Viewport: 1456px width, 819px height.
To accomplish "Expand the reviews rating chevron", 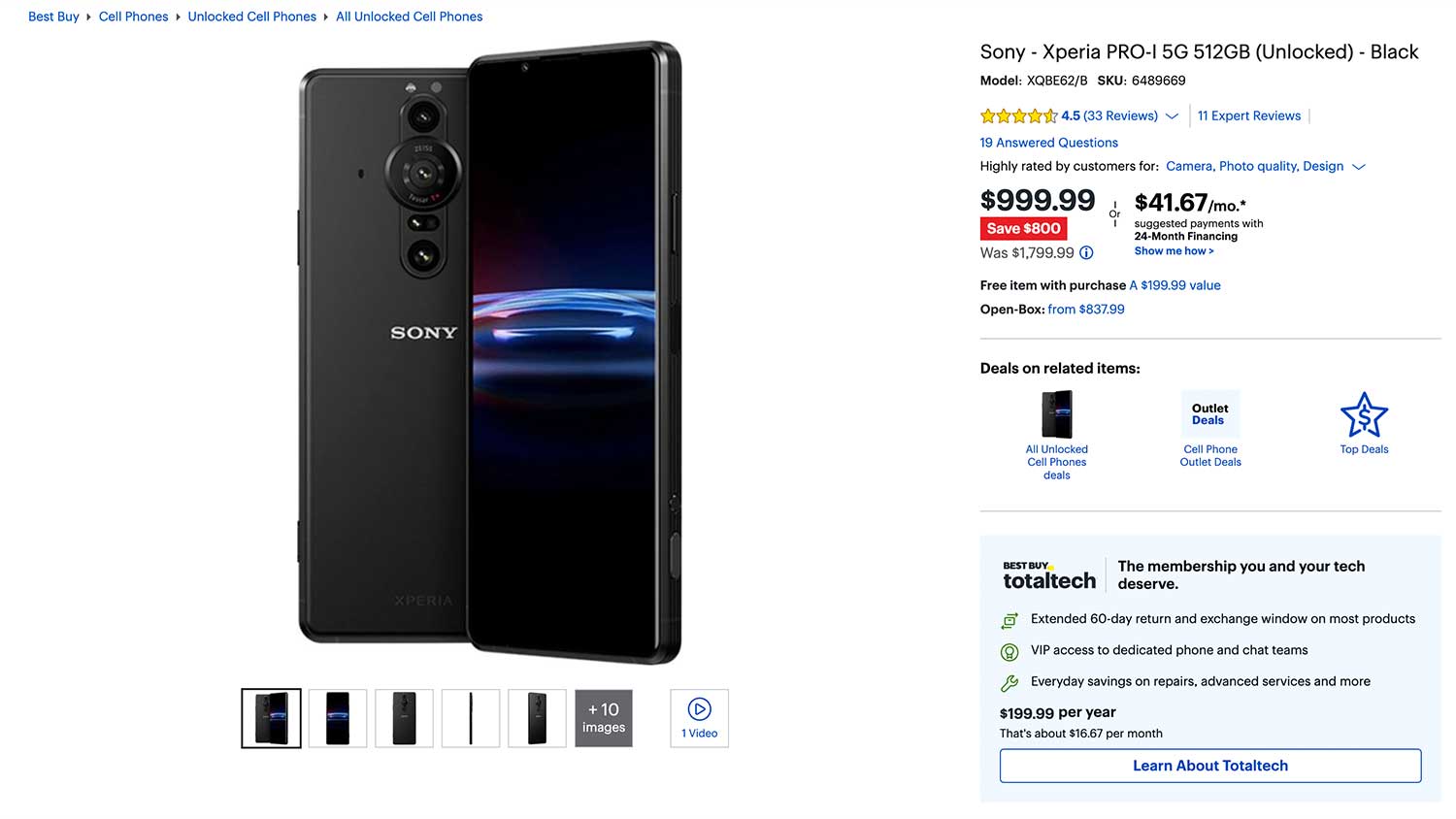I will pyautogui.click(x=1172, y=116).
